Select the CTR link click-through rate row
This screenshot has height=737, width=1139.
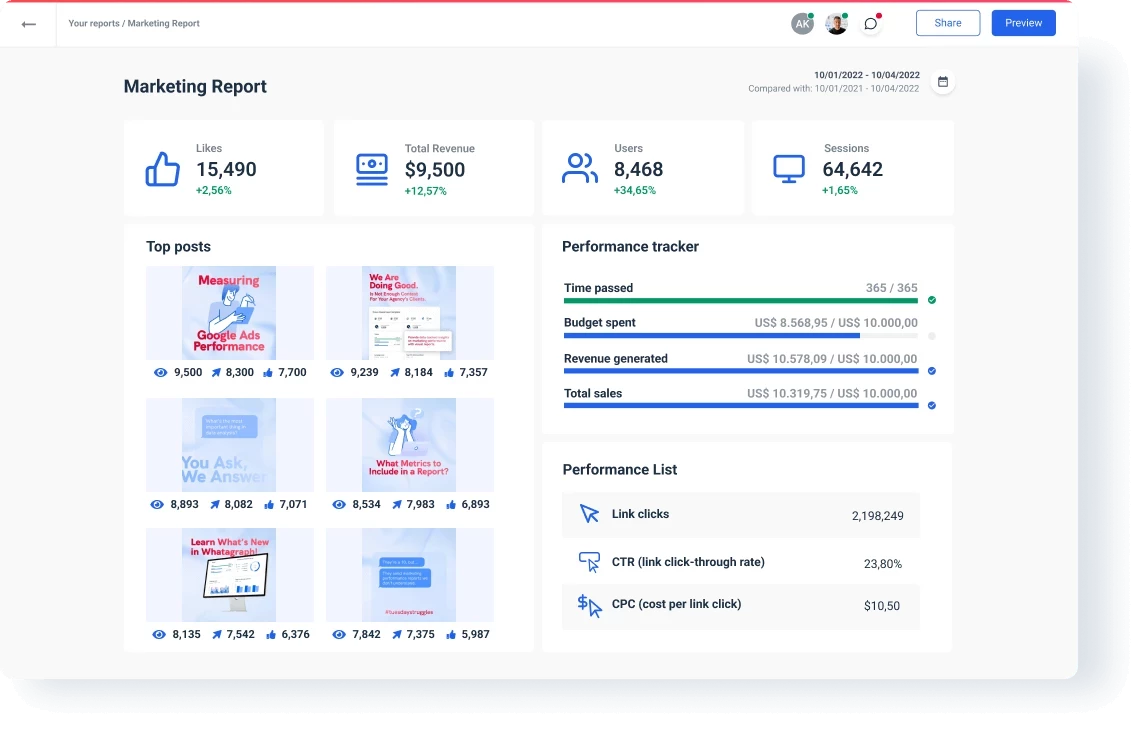740,562
